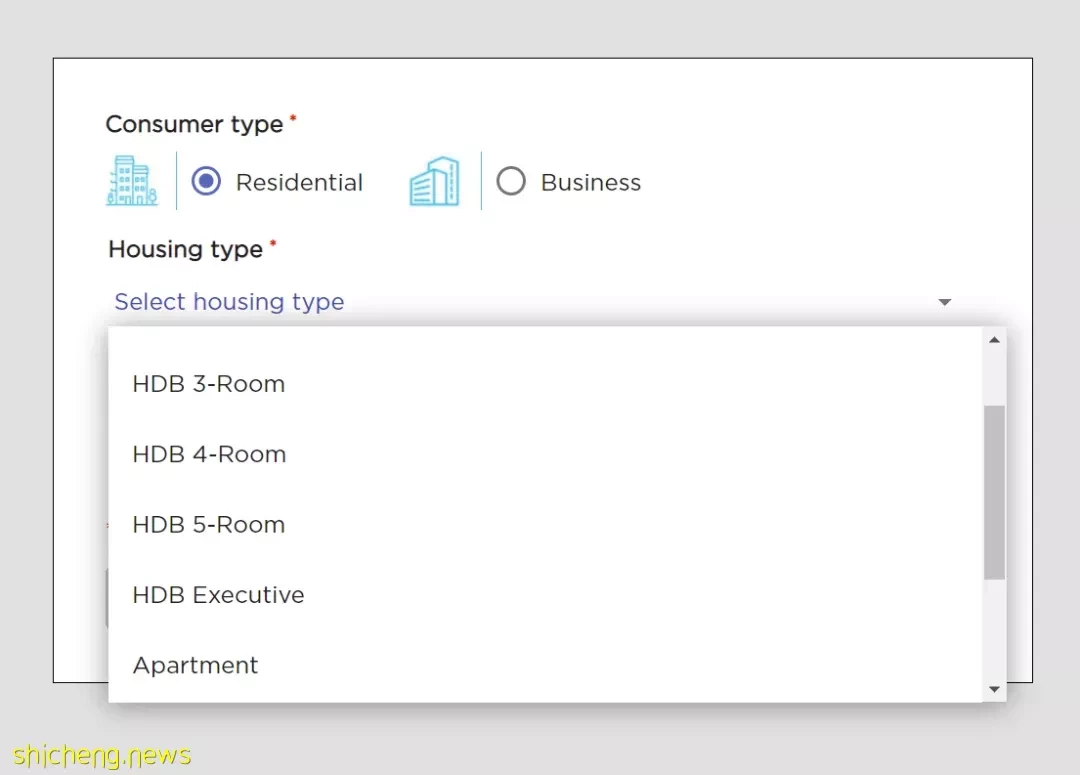Click the Business label text

(591, 183)
